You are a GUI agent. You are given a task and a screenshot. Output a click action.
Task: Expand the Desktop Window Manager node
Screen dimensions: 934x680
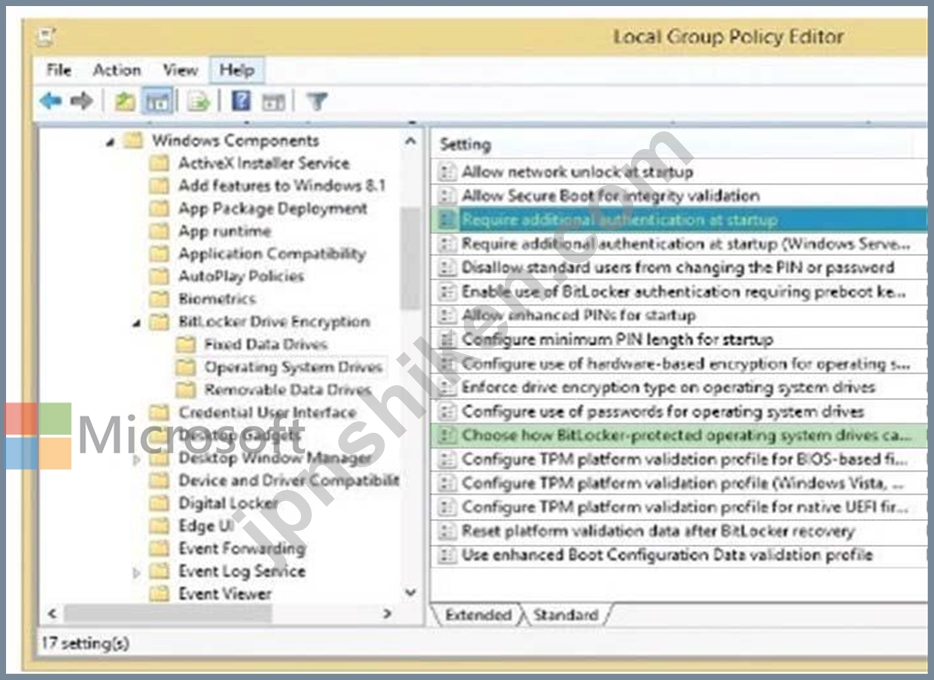tap(136, 458)
